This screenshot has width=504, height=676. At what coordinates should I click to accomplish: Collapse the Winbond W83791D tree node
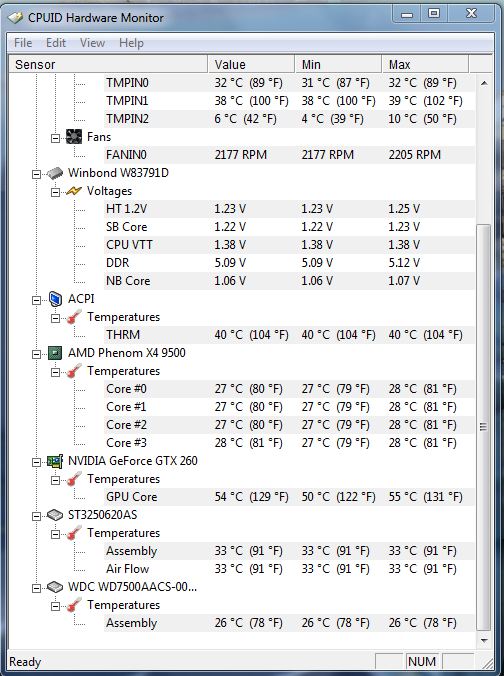(37, 174)
